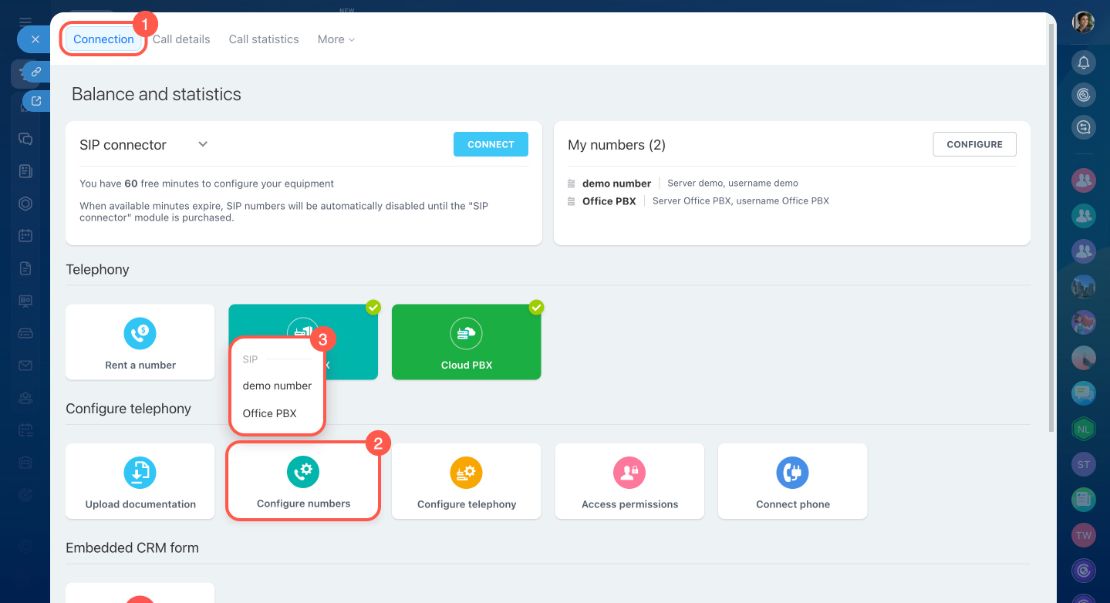This screenshot has height=603, width=1110.
Task: Open the TW contact avatar
Action: pyautogui.click(x=1083, y=535)
